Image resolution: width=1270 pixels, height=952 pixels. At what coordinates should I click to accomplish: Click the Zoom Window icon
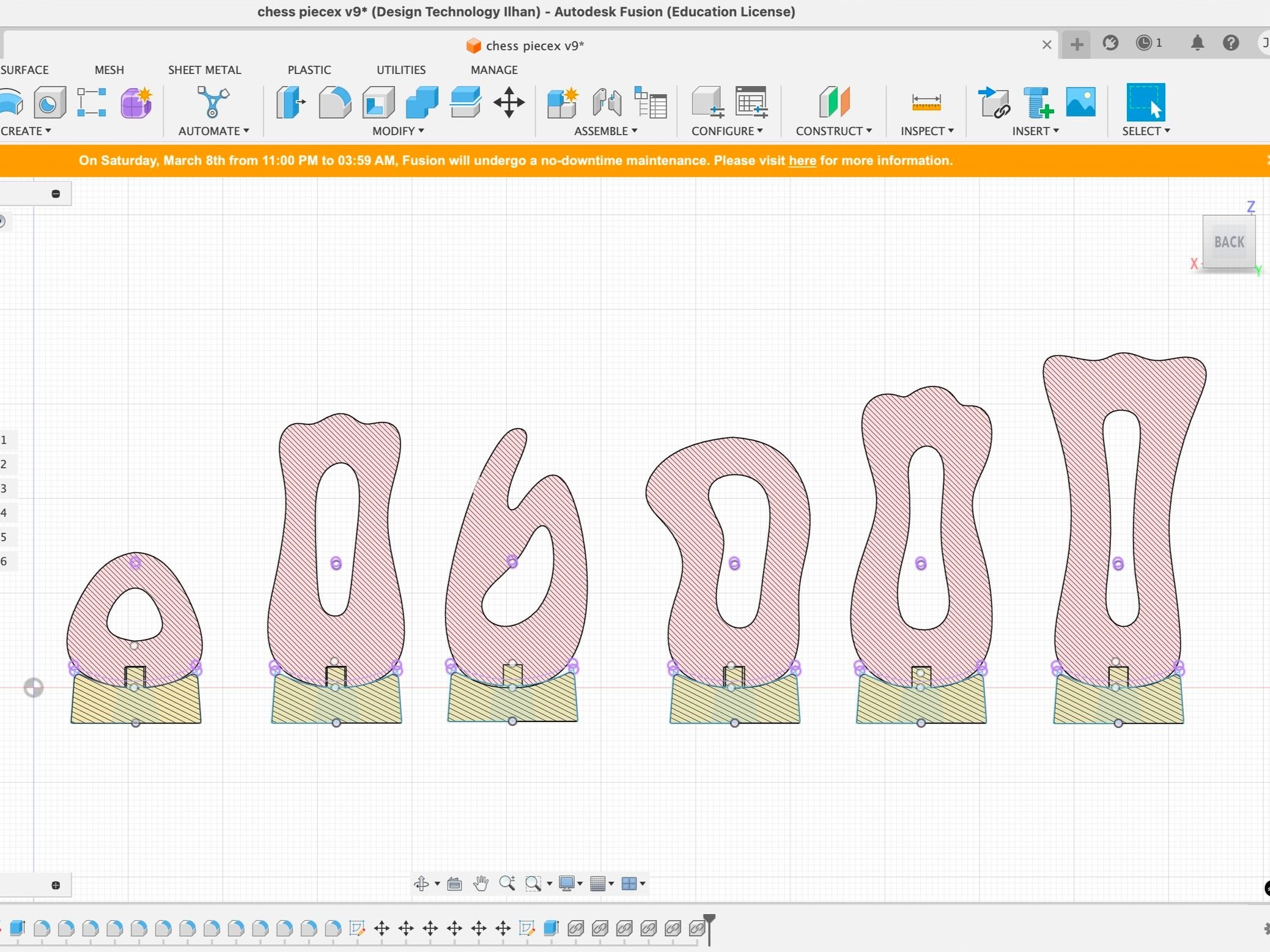tap(533, 884)
